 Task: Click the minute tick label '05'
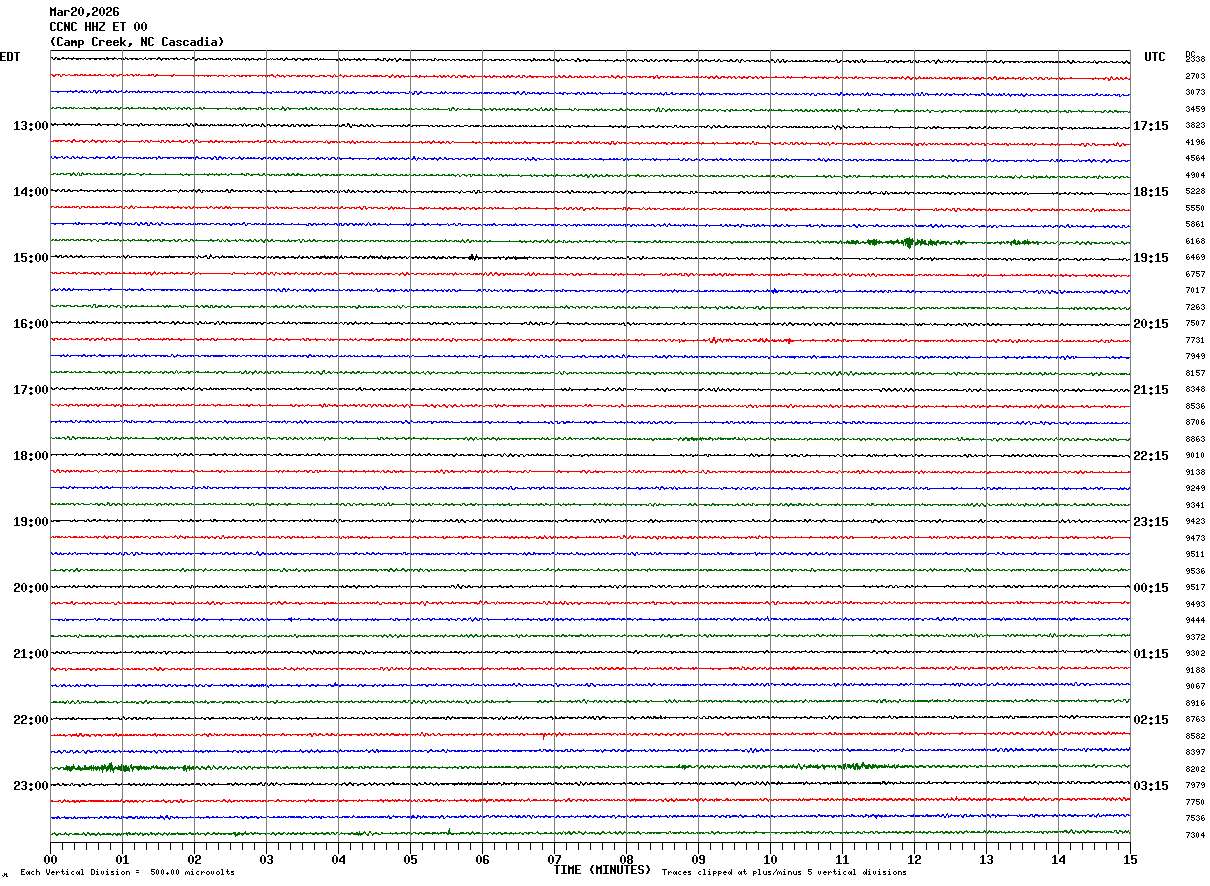pyautogui.click(x=411, y=859)
